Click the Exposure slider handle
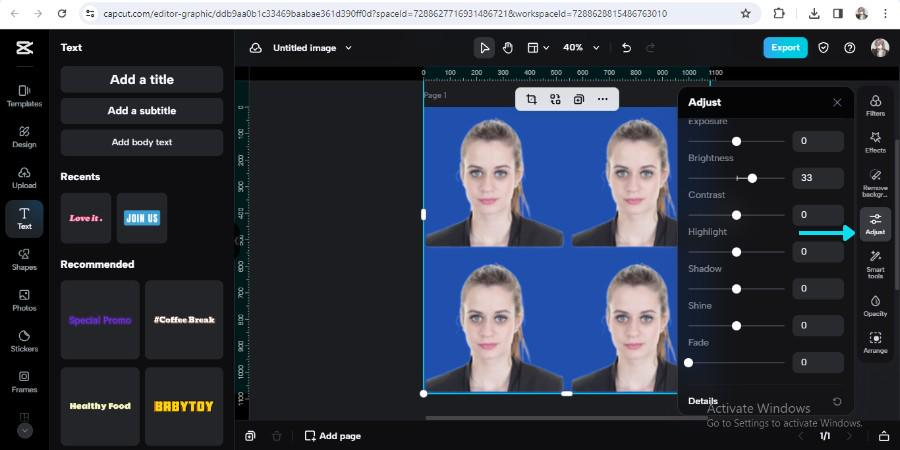 pyautogui.click(x=736, y=141)
